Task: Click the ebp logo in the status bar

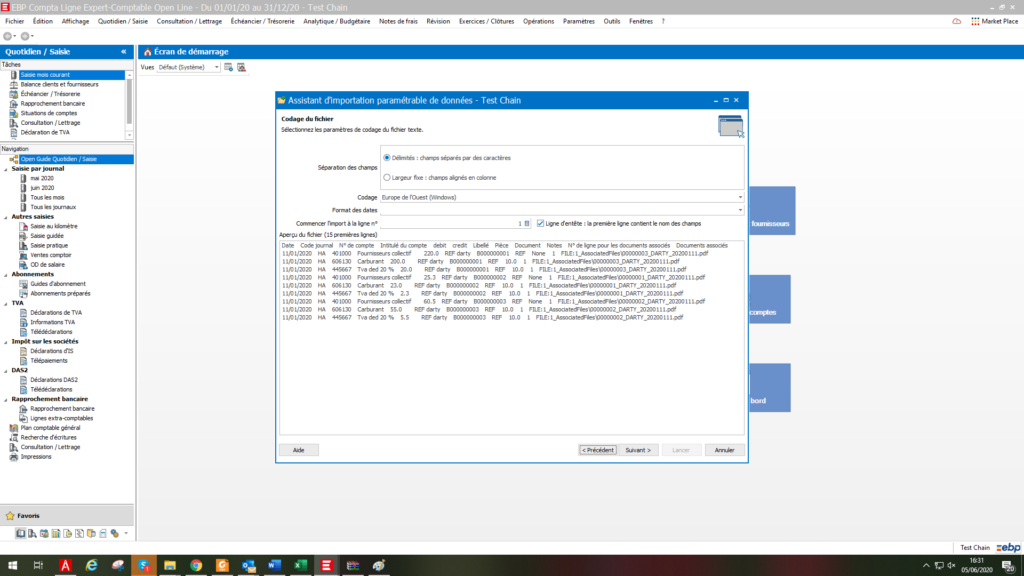Action: click(1008, 547)
